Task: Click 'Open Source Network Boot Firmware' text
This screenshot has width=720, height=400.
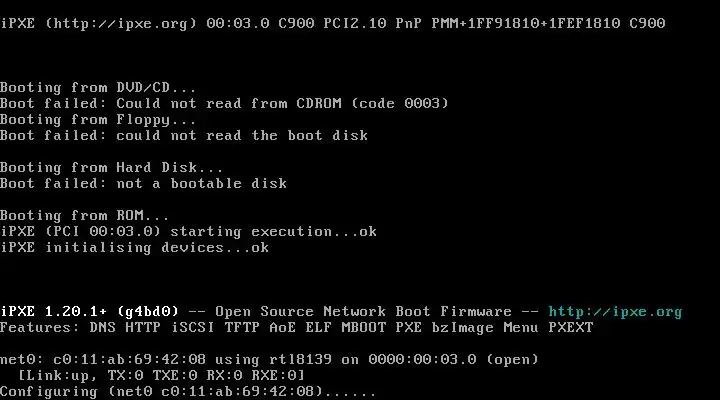Action: [363, 312]
